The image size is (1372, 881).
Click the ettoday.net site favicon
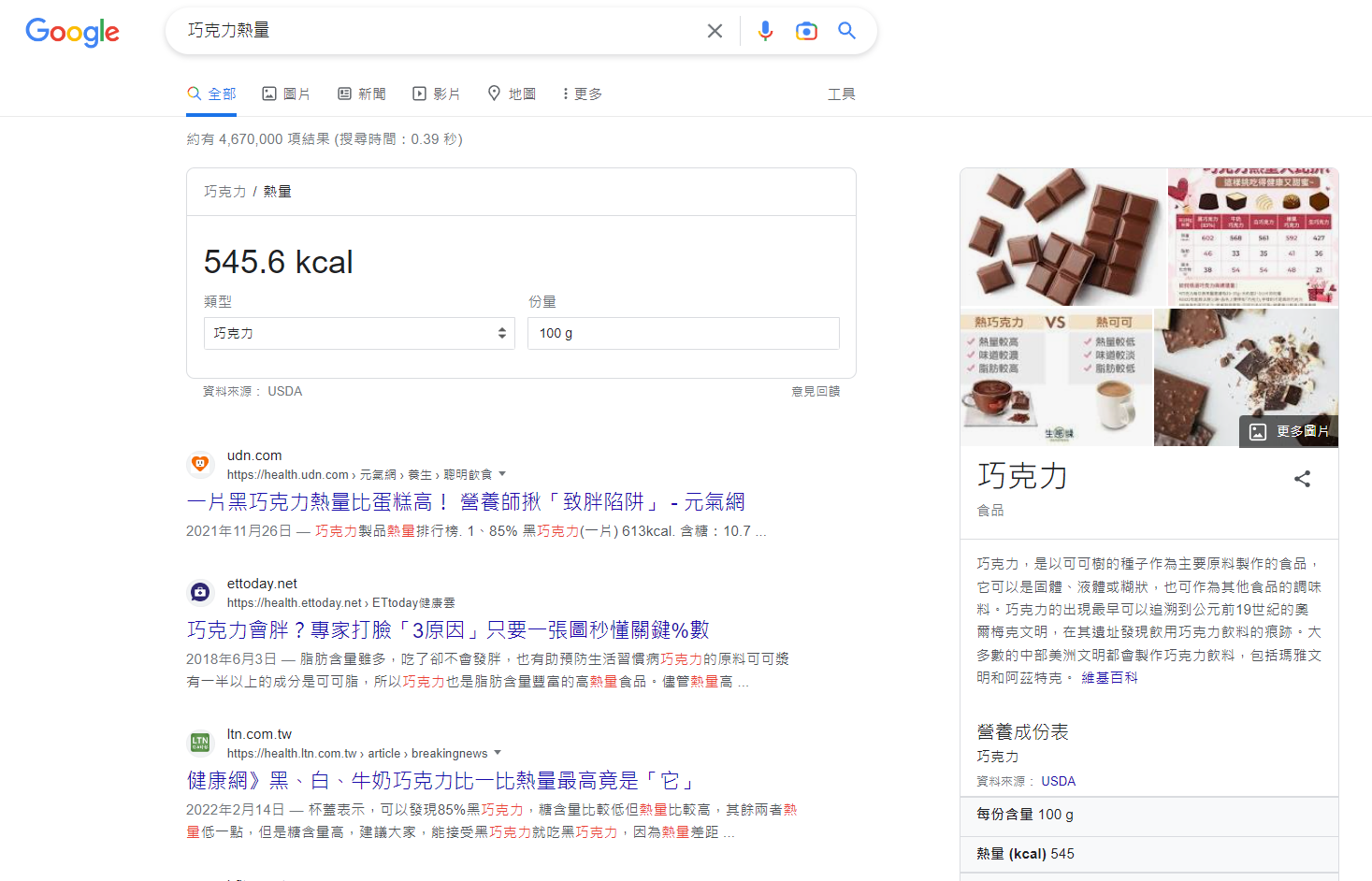(x=200, y=591)
